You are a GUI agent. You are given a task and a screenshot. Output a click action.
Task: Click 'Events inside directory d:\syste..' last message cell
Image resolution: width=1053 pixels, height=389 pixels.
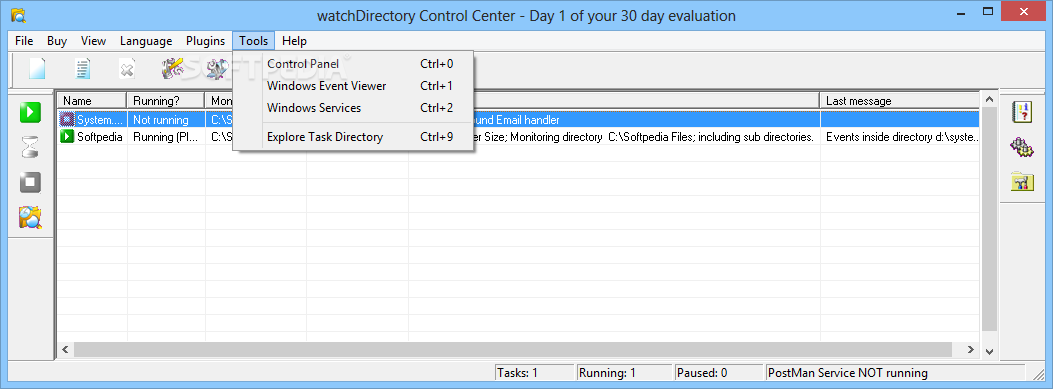[900, 137]
